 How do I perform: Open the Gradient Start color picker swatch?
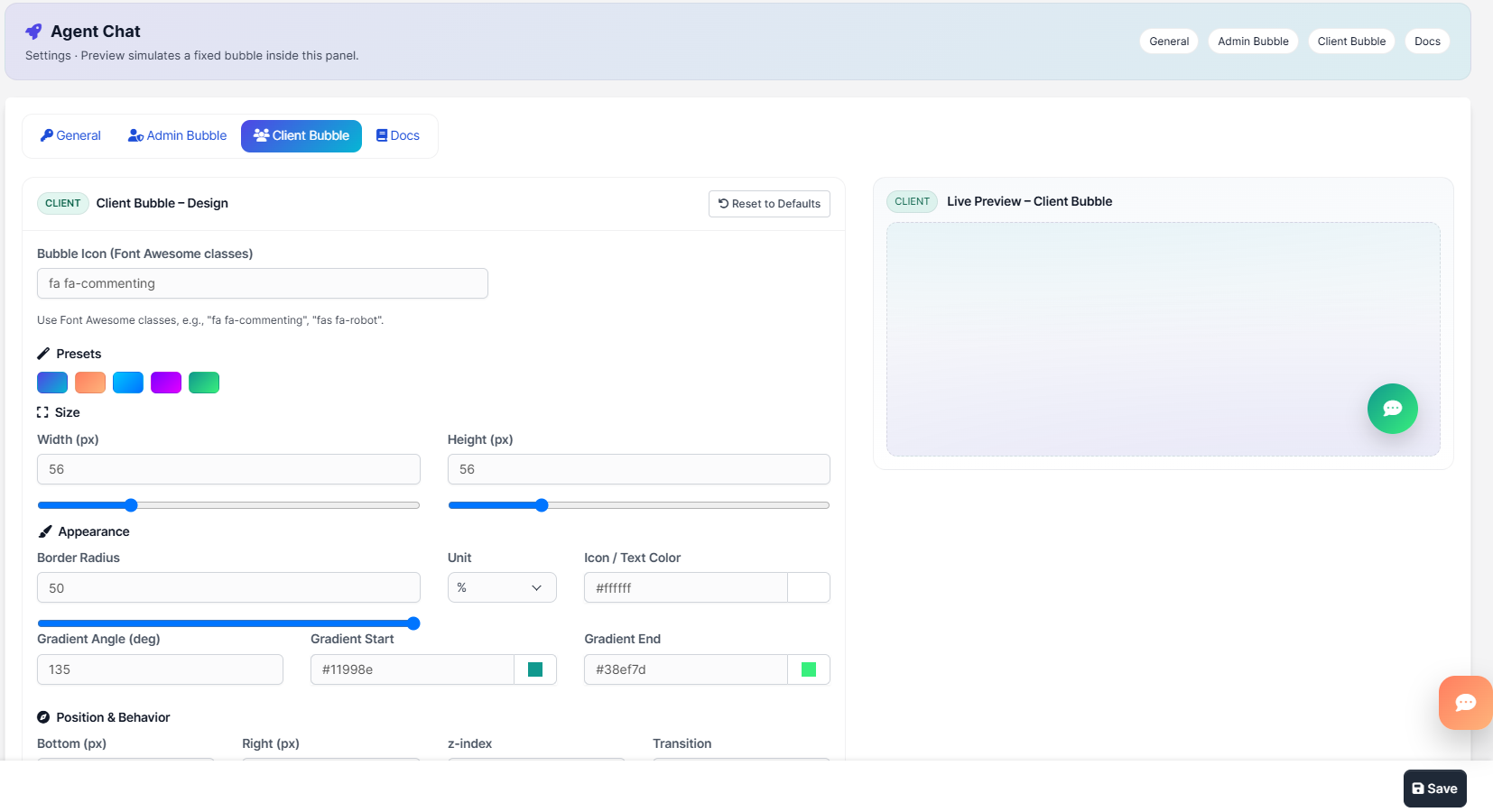tap(535, 669)
